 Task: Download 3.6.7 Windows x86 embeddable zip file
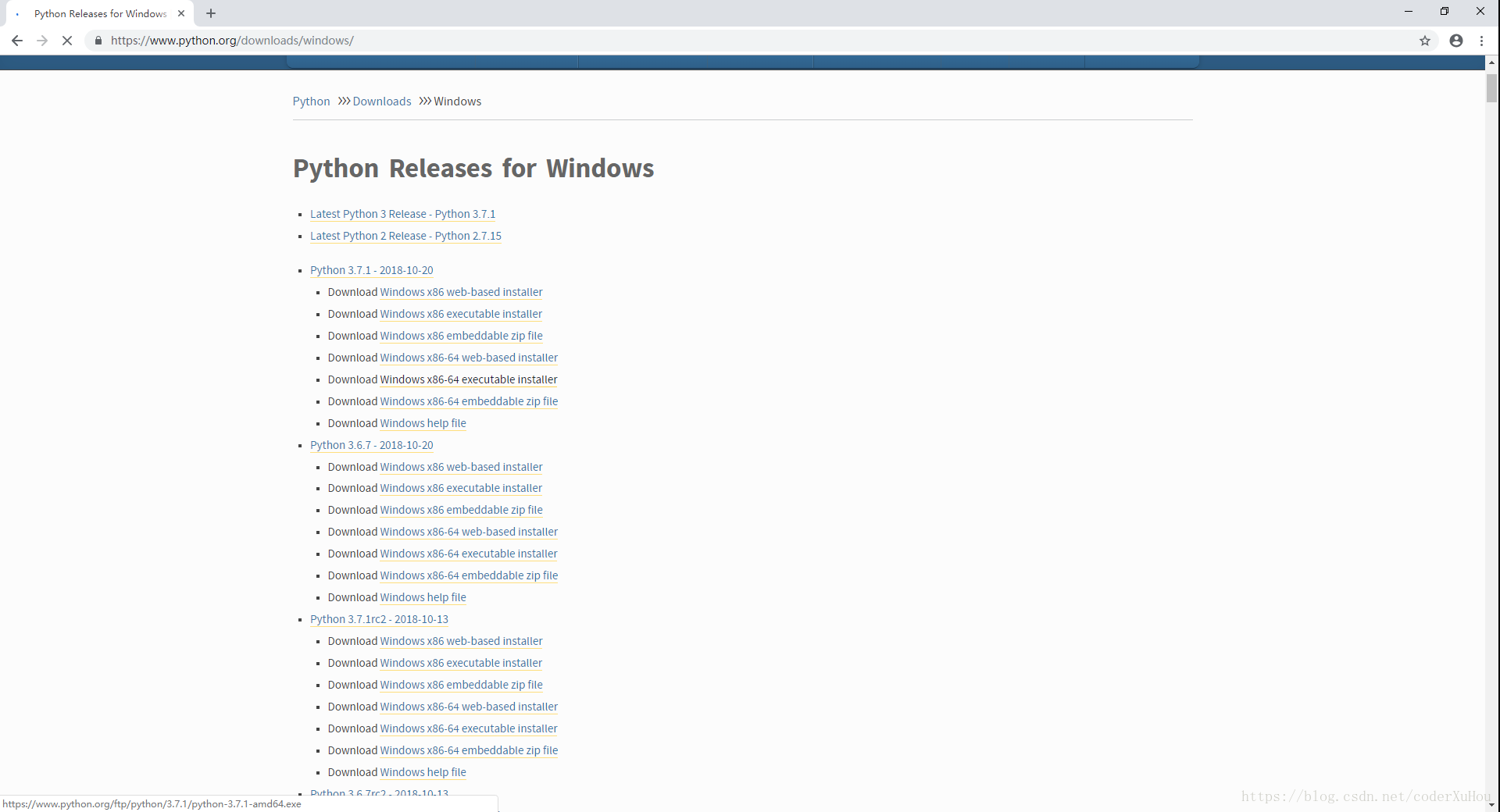click(461, 510)
